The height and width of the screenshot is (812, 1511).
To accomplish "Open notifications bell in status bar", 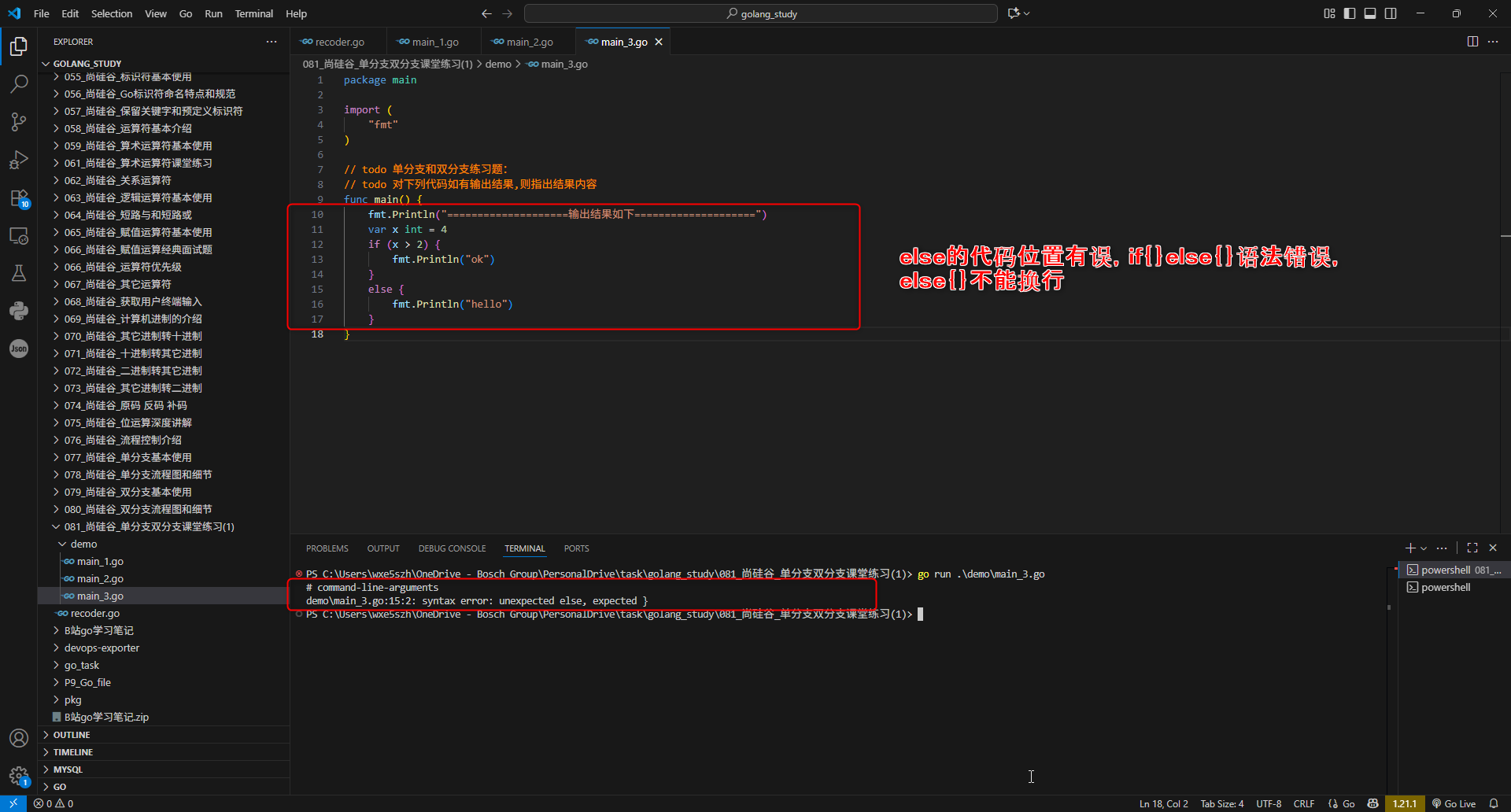I will point(1494,803).
